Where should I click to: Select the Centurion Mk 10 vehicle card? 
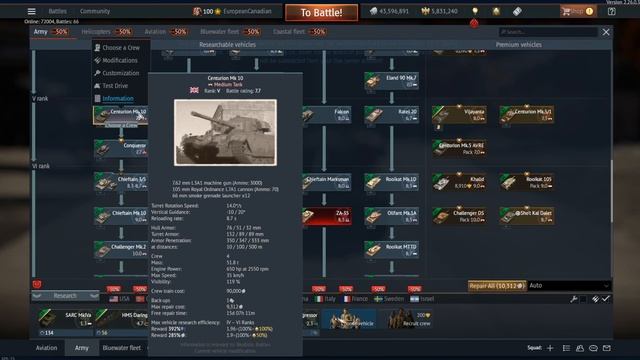coord(120,115)
